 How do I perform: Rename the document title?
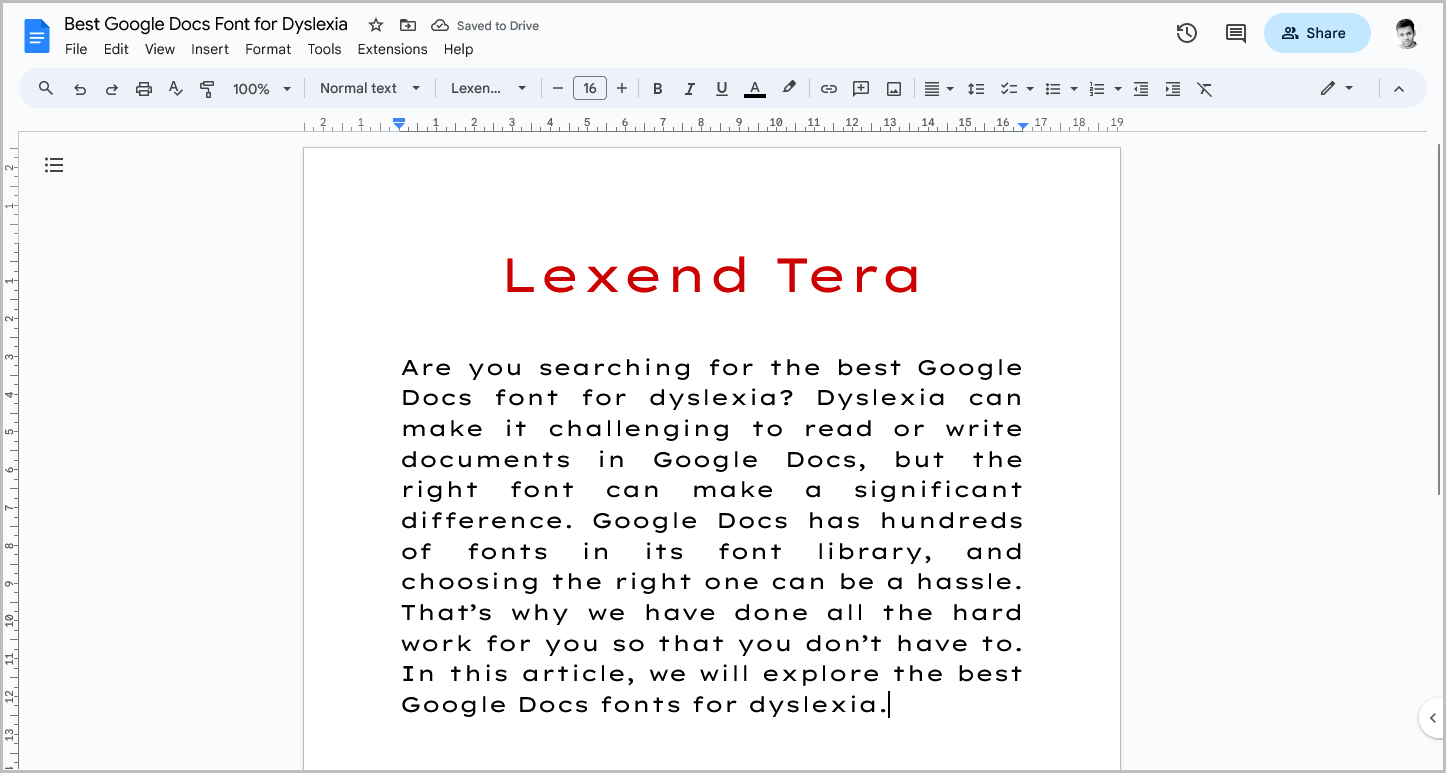tap(206, 24)
